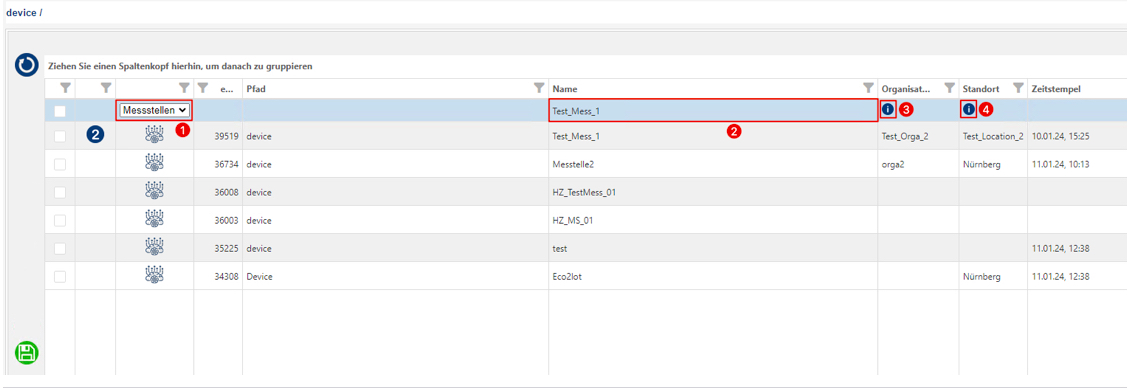Click the blue circular refresh icon

(27, 66)
